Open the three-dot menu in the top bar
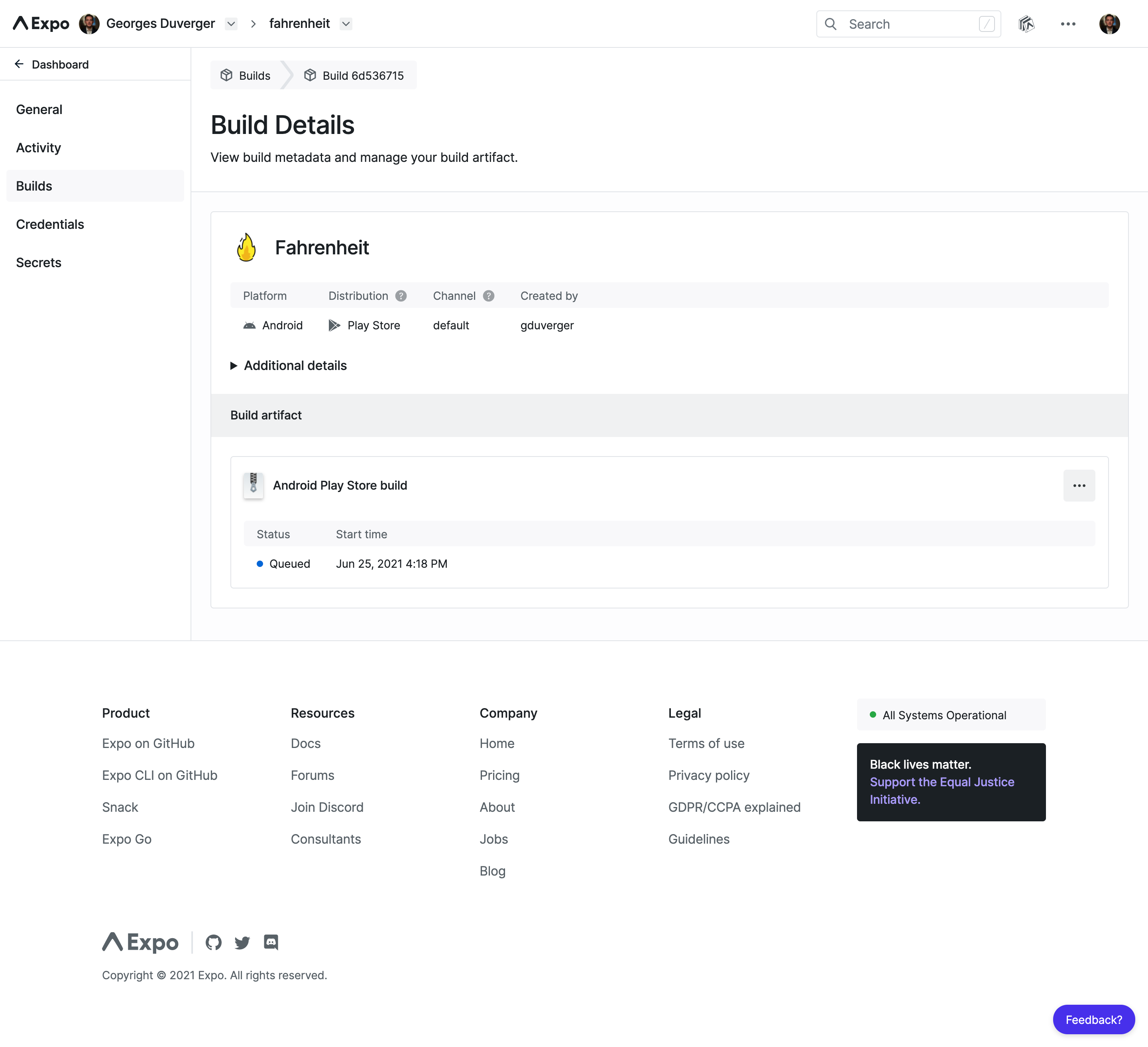The width and height of the screenshot is (1148, 1047). pyautogui.click(x=1068, y=24)
